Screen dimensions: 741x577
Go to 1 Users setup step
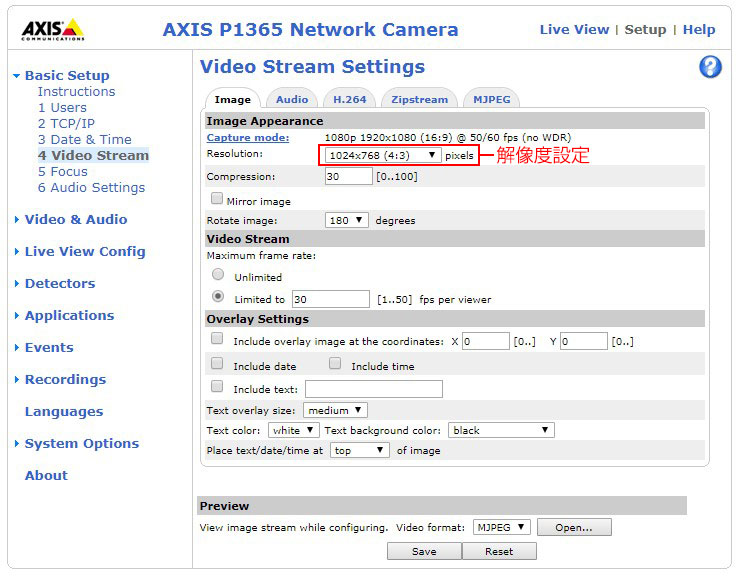click(62, 108)
